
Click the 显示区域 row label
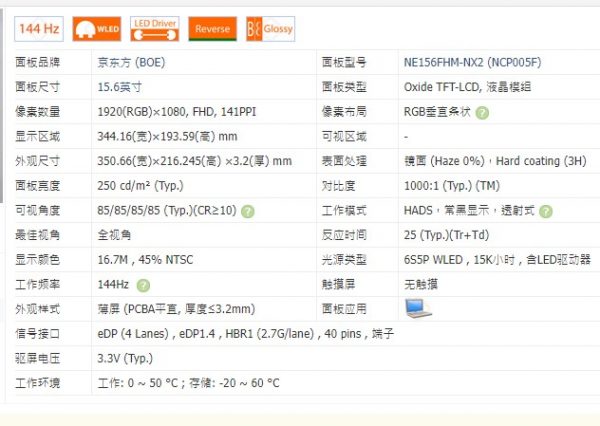[38, 136]
